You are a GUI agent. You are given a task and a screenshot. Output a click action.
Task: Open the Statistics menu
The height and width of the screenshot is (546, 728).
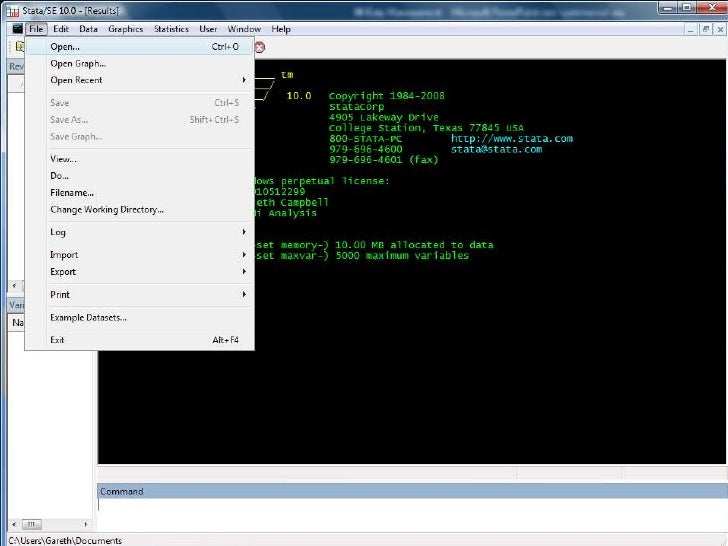171,29
